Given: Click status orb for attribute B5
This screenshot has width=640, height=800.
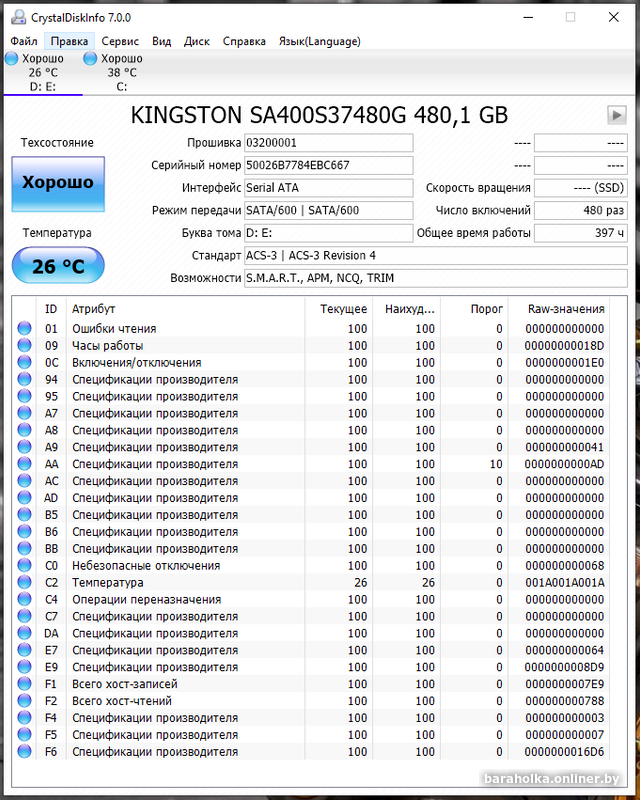Looking at the screenshot, I should coord(24,514).
